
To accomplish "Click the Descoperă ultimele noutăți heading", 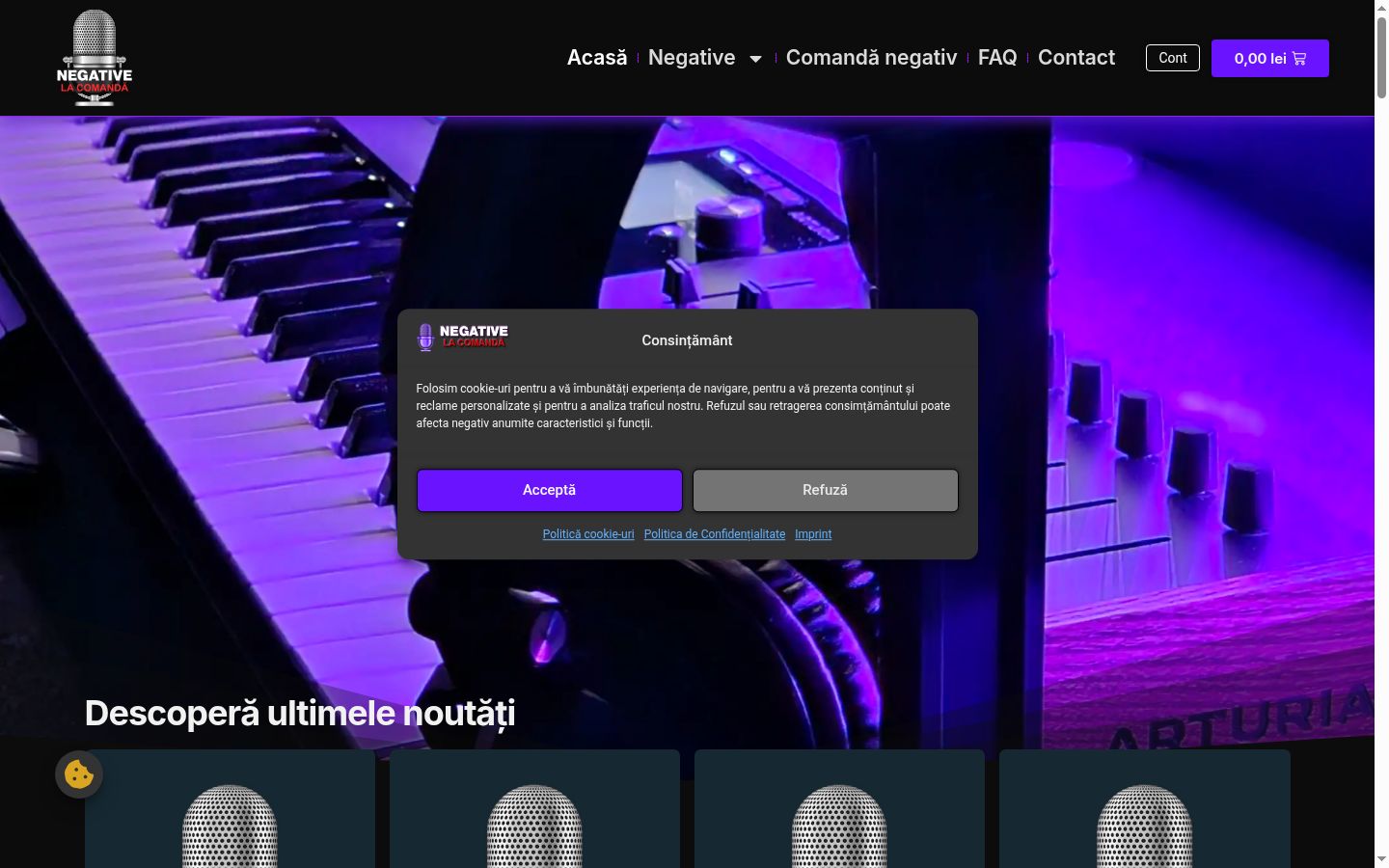I will coord(300,714).
